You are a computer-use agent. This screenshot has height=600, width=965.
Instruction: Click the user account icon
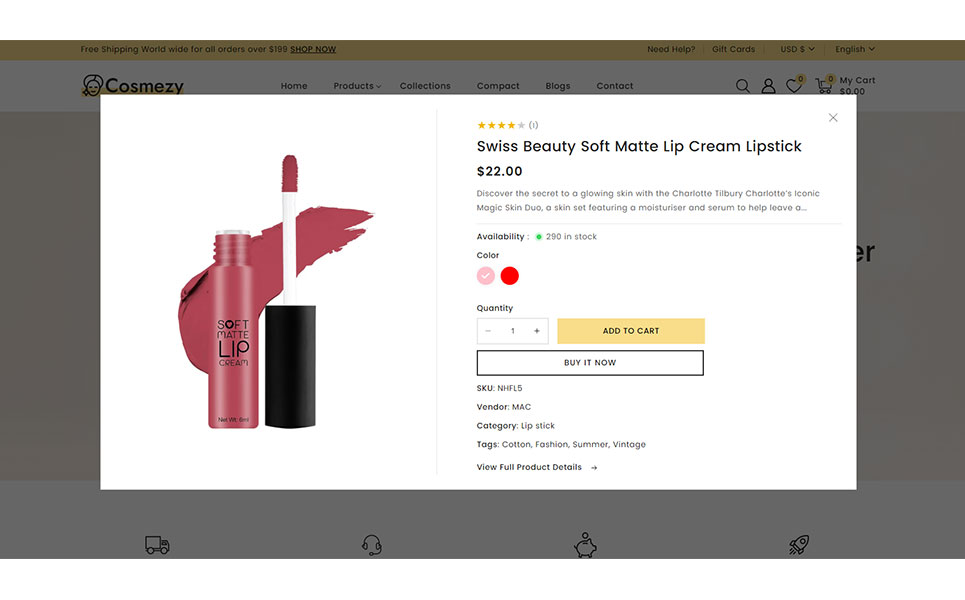coord(768,87)
